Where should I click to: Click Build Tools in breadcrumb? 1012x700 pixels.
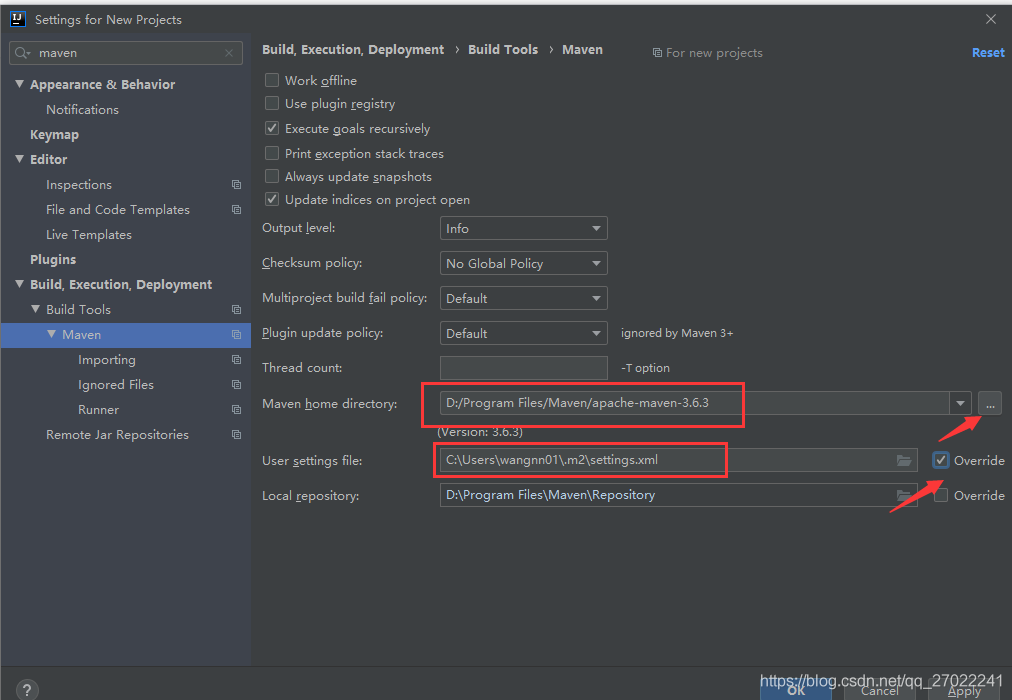click(503, 50)
